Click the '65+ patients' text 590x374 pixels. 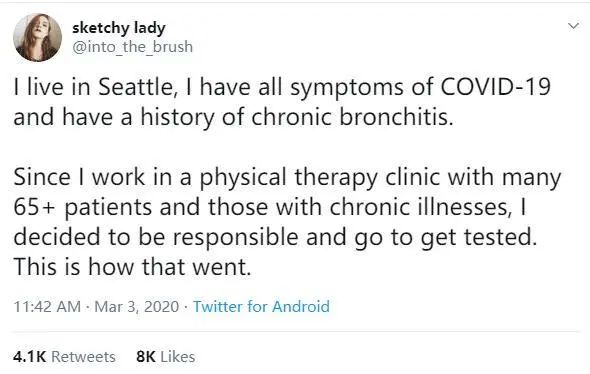82,207
